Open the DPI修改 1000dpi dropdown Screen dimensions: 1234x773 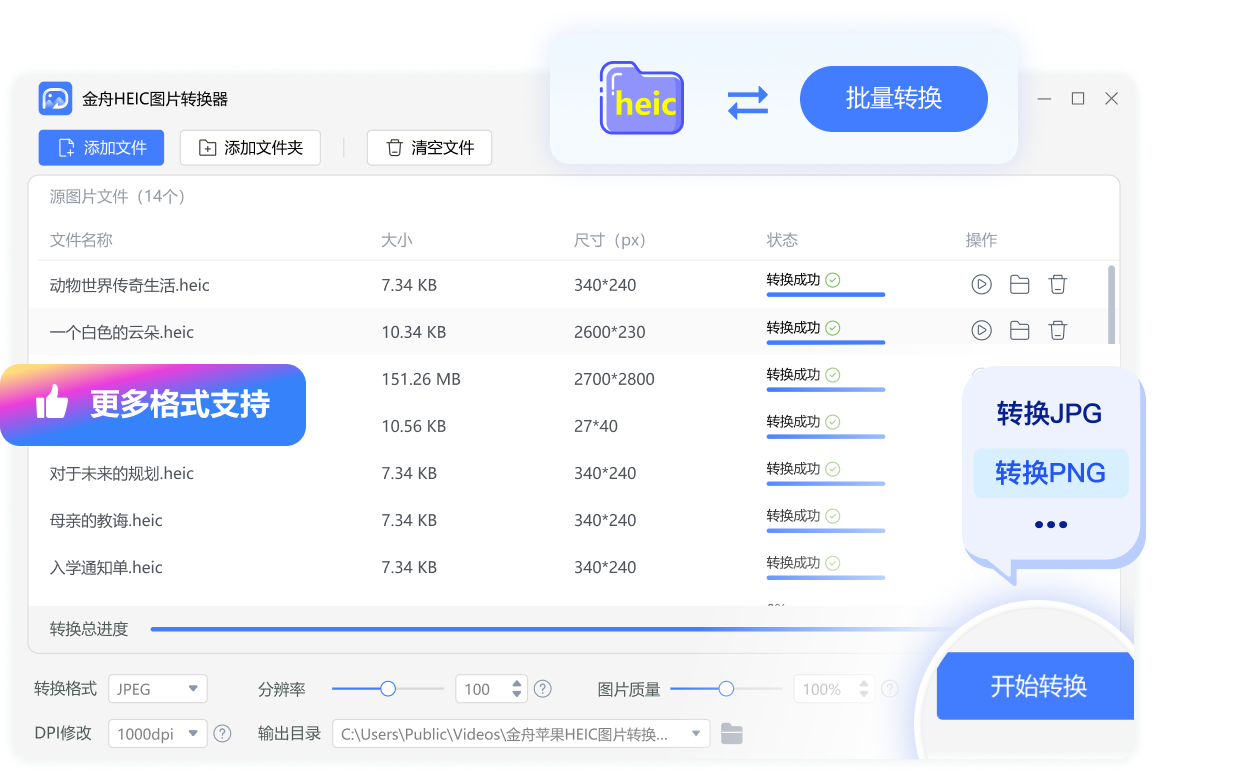tap(157, 734)
